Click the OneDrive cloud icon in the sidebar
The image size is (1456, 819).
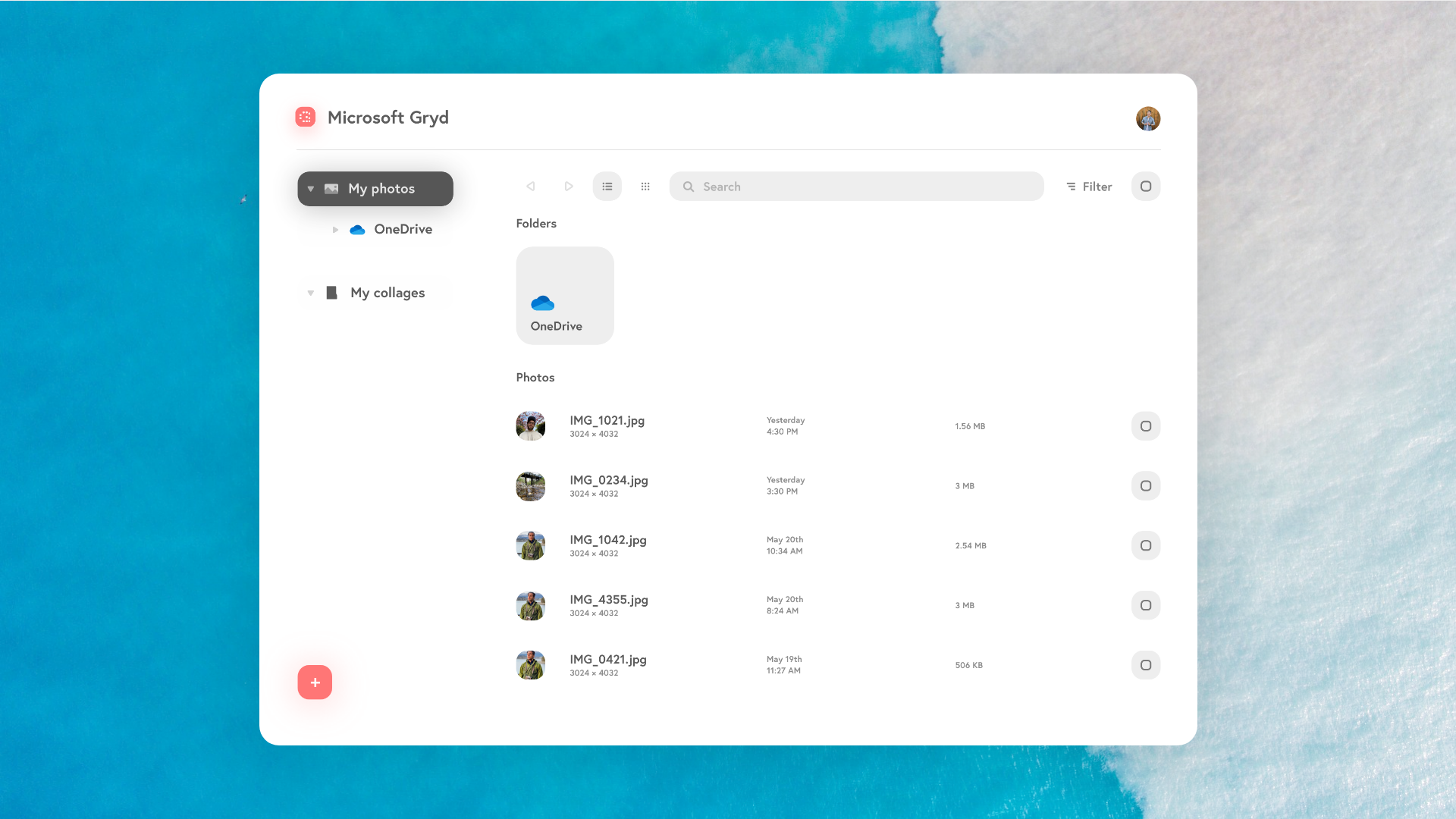(357, 230)
